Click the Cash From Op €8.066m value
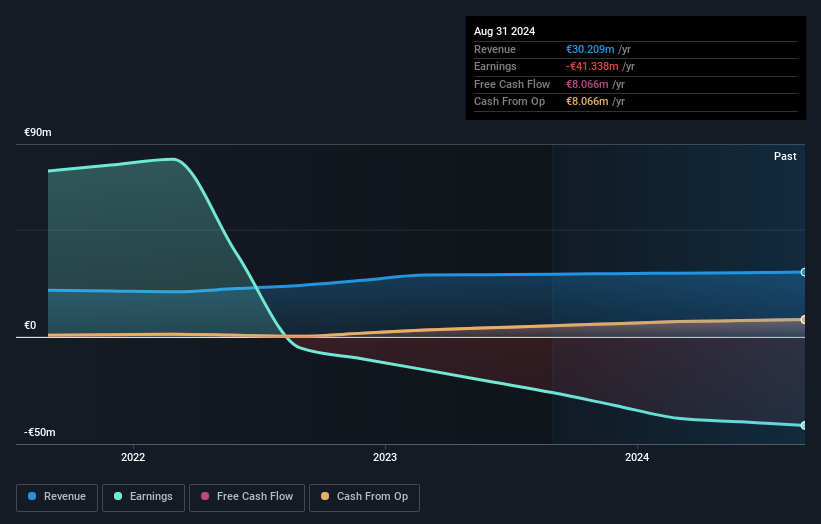The image size is (821, 524). pyautogui.click(x=587, y=102)
